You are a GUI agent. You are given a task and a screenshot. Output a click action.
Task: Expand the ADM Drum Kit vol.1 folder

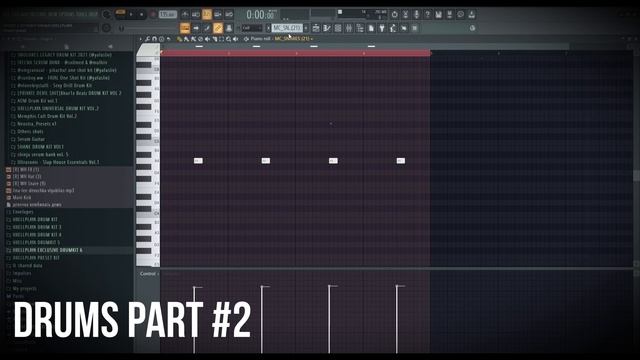click(37, 101)
